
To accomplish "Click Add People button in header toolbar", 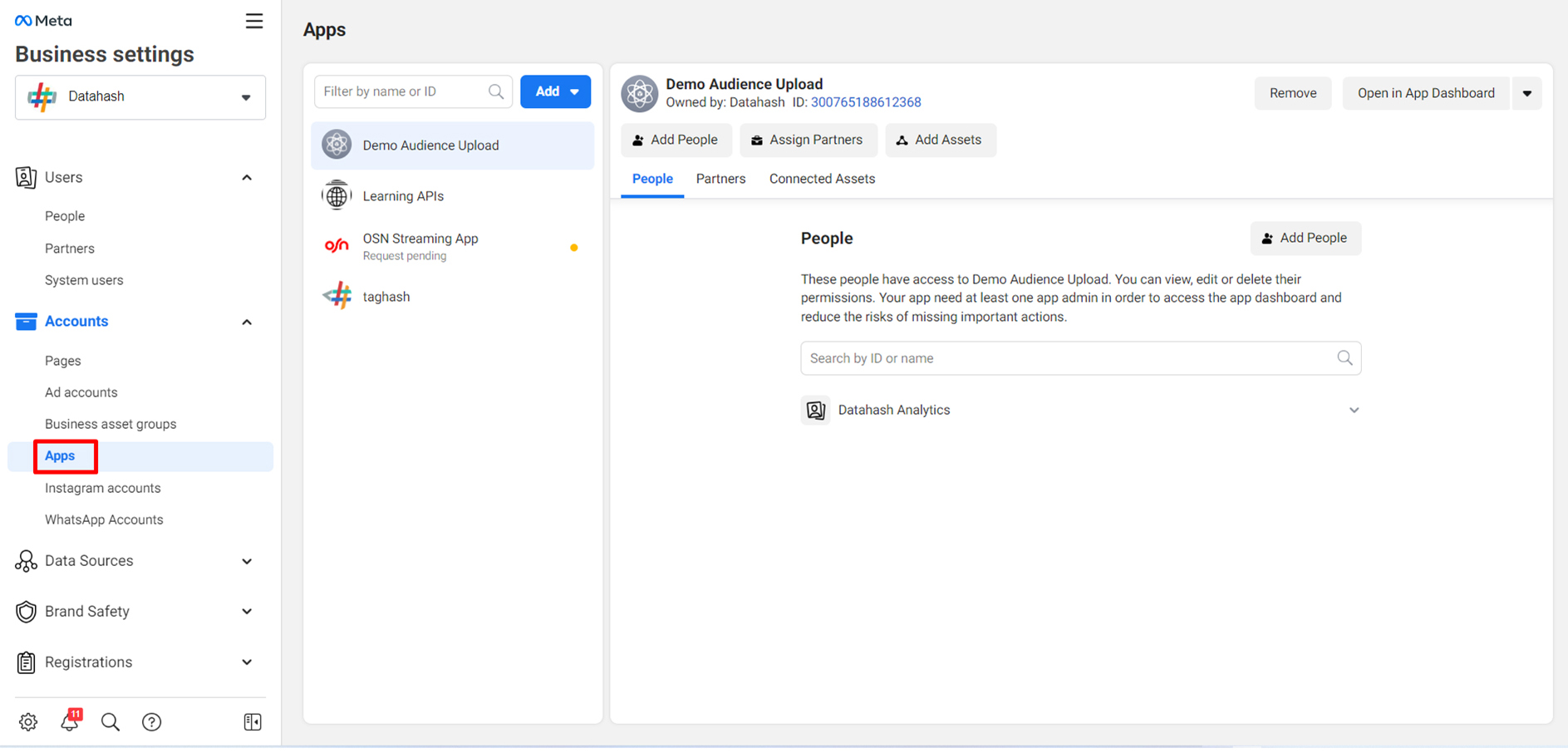I will (x=676, y=140).
